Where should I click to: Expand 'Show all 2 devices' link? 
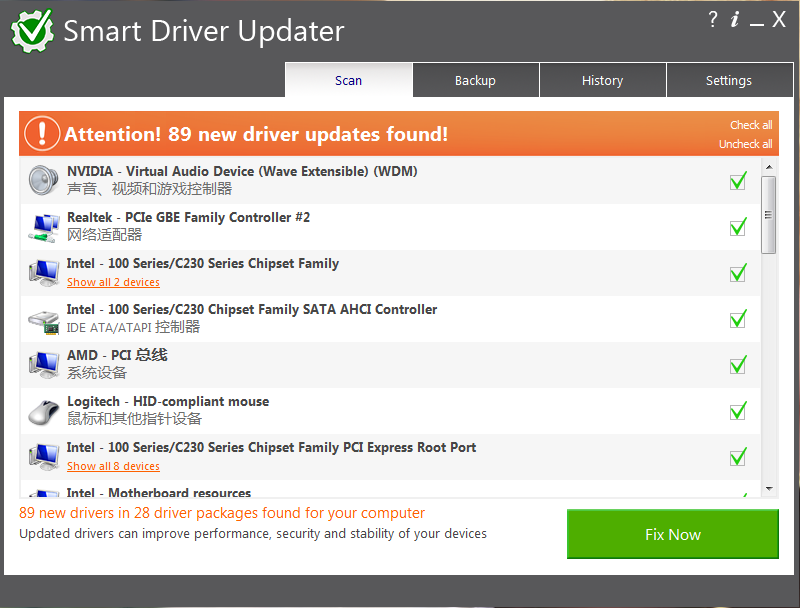click(x=113, y=282)
